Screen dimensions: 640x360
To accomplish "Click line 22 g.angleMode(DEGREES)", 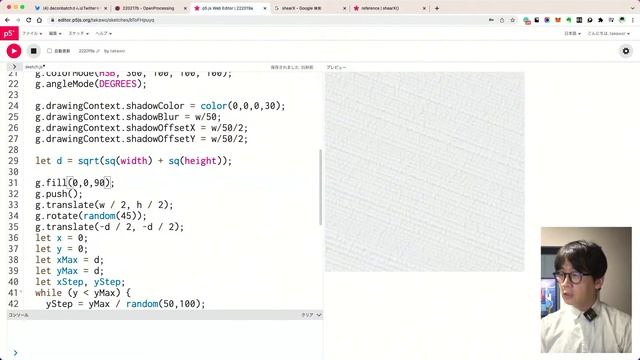I will (x=91, y=84).
